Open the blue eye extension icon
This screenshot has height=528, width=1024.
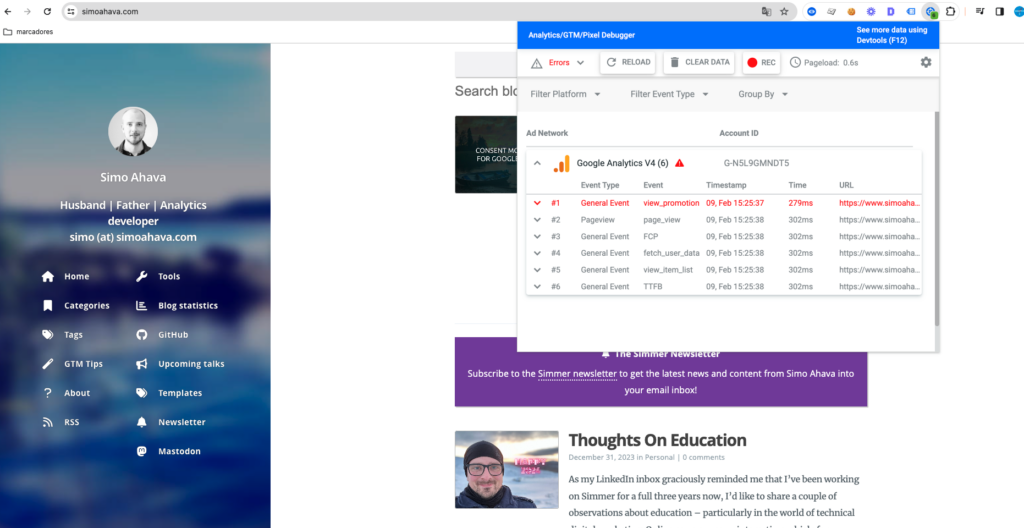click(812, 11)
